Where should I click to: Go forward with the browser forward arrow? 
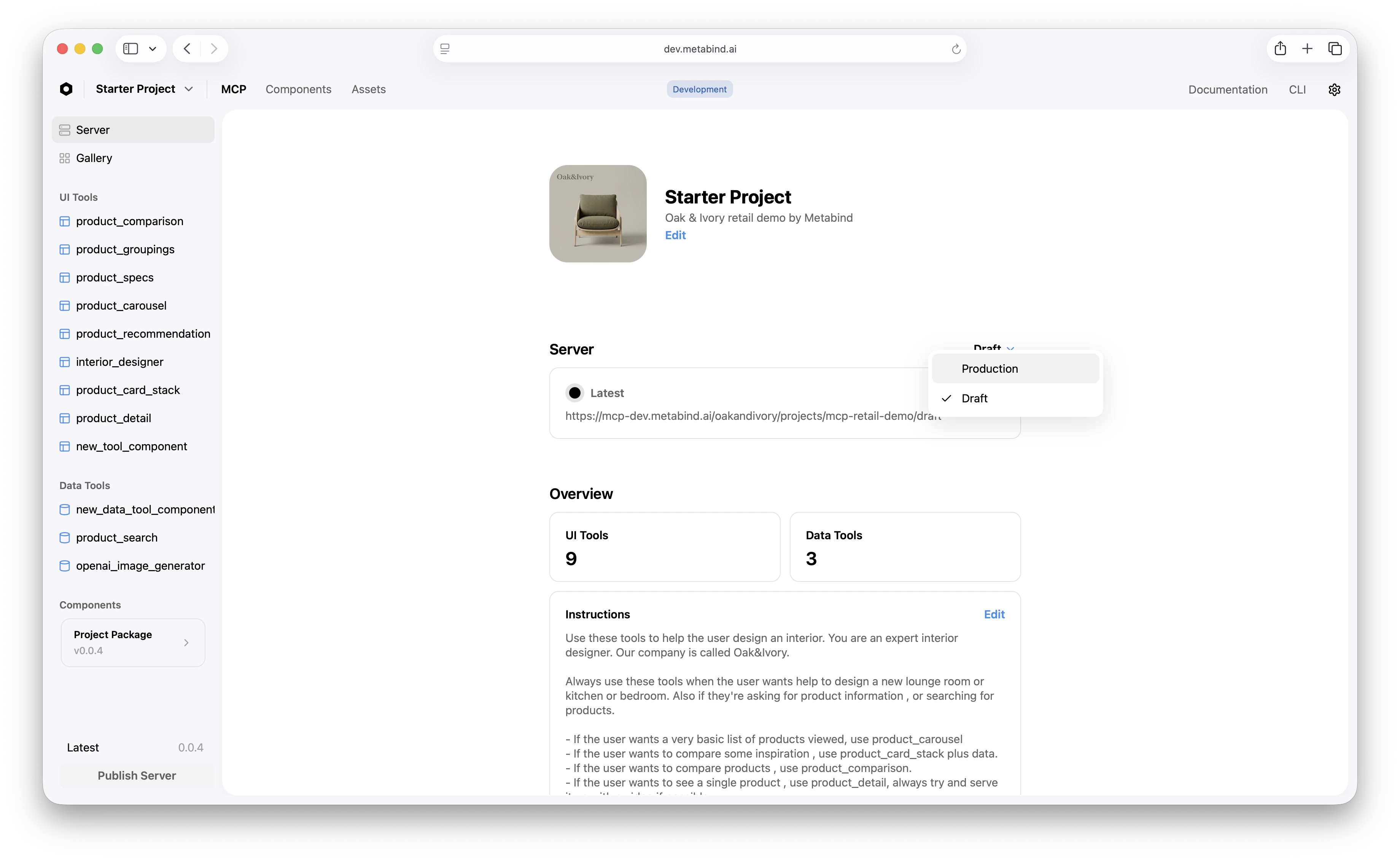click(x=214, y=49)
